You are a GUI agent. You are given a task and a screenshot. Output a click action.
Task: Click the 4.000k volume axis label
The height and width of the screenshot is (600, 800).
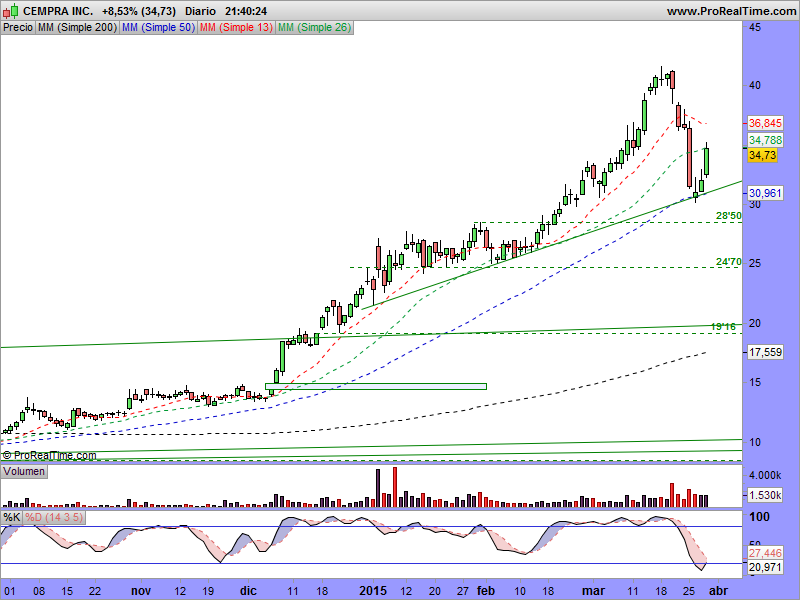765,476
